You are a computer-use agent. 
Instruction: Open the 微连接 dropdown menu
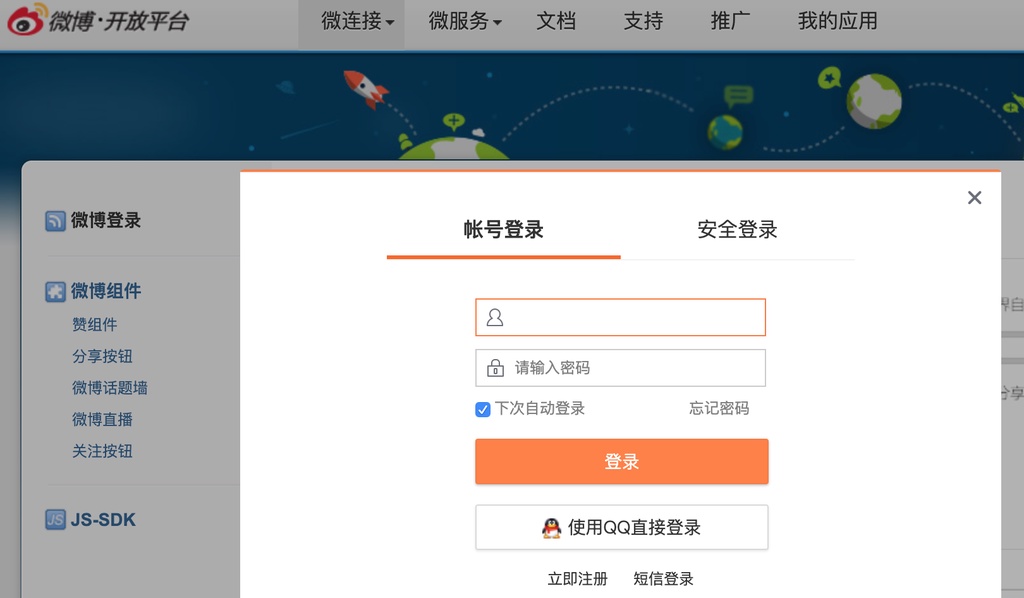[x=351, y=22]
